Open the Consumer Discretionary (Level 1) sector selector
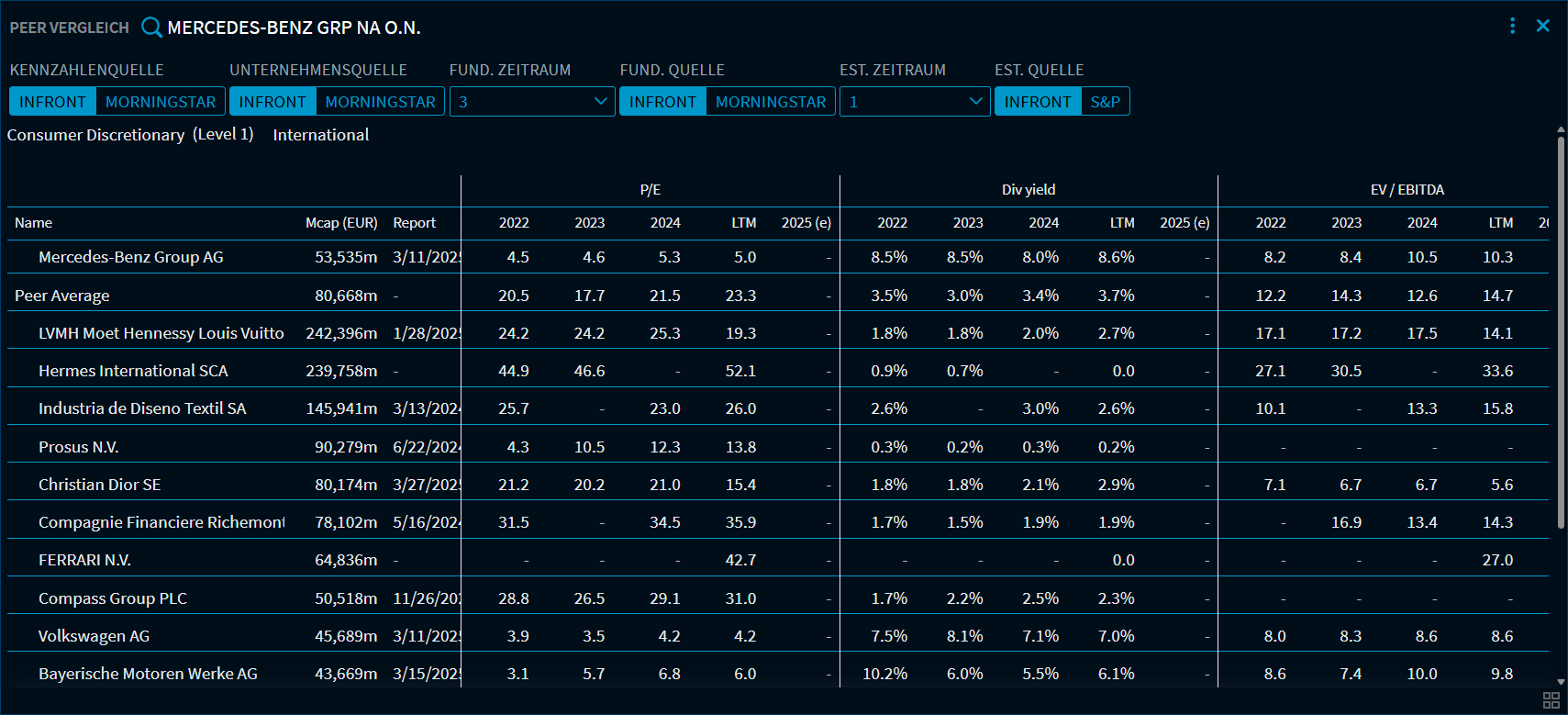 pyautogui.click(x=130, y=135)
